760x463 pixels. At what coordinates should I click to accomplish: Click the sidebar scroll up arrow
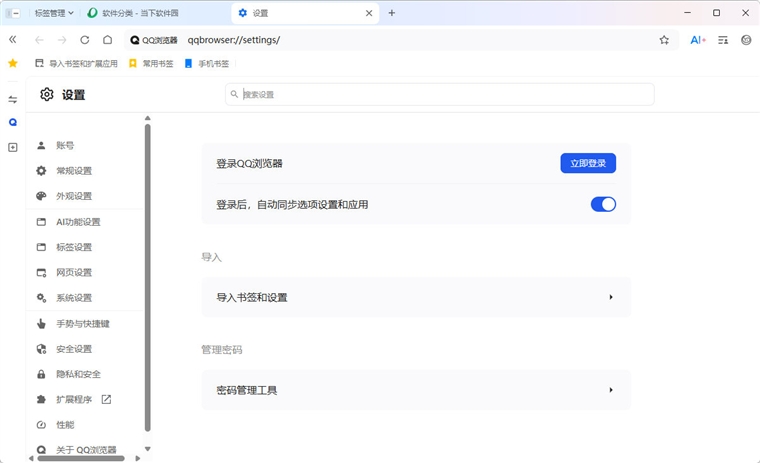(148, 118)
